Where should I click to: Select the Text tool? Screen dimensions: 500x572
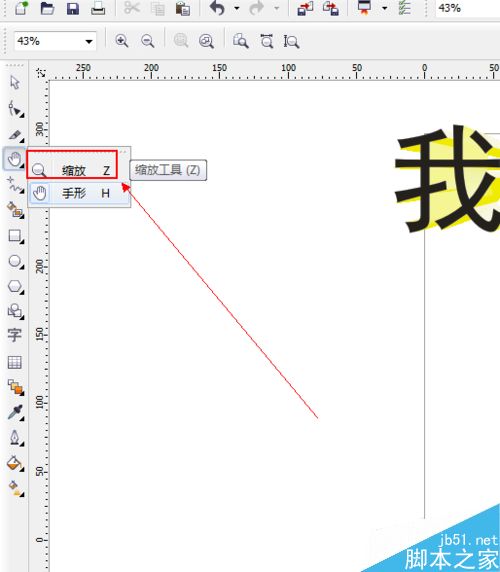(15, 335)
